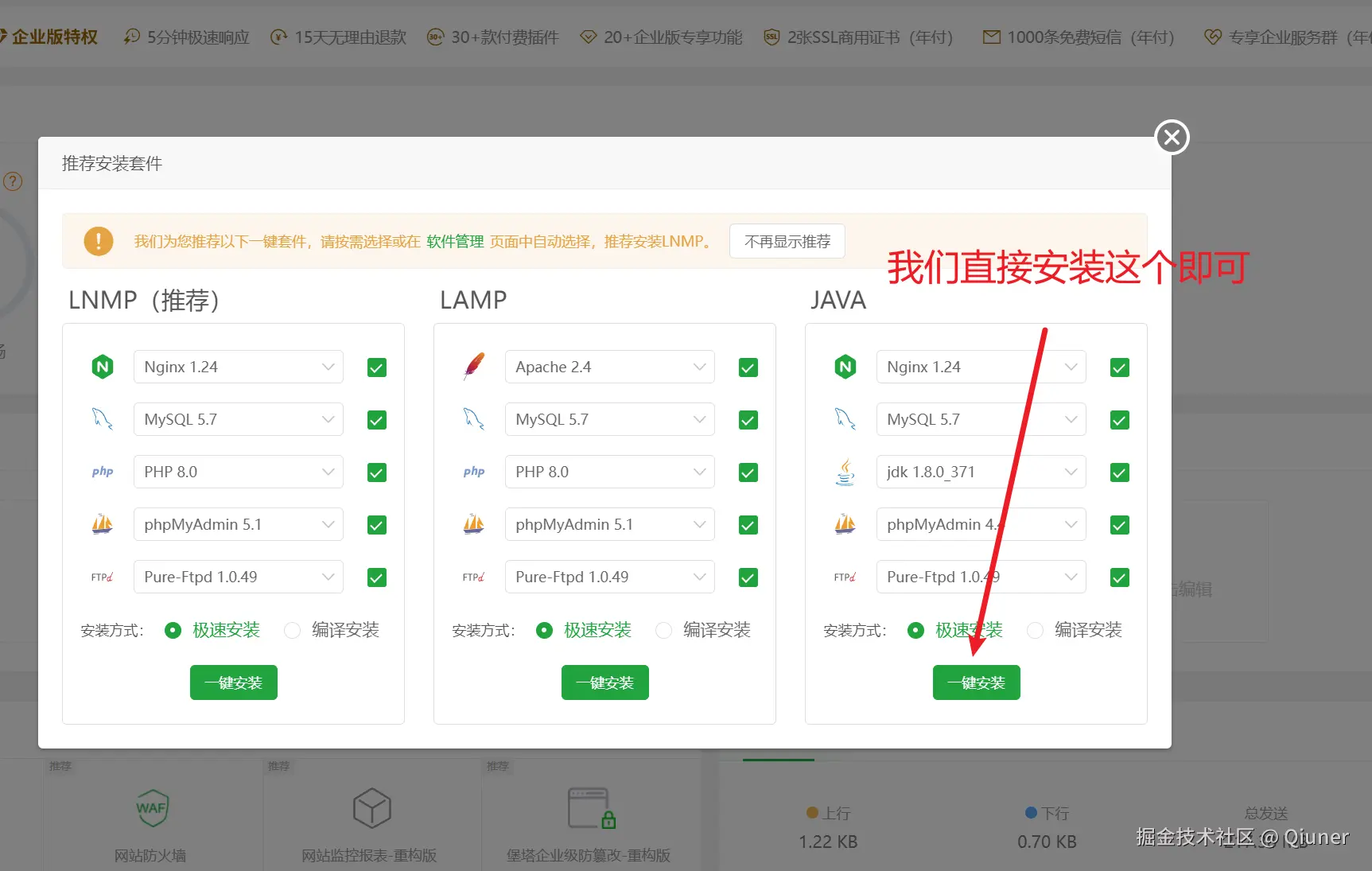
Task: Open MySQL 5.7 version dropdown in JAVA
Action: pos(981,419)
